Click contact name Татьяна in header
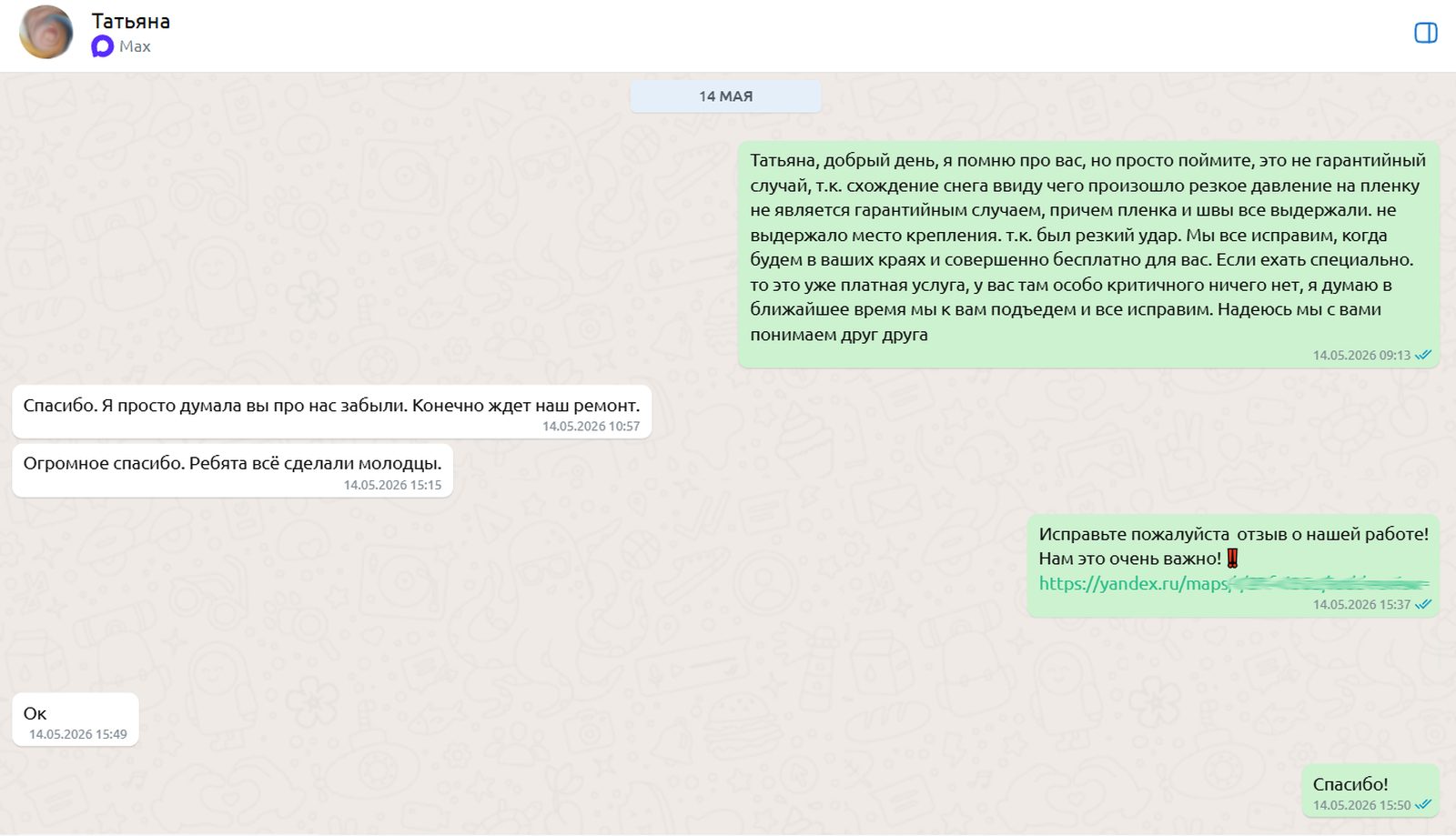This screenshot has width=1456, height=836. point(131,21)
